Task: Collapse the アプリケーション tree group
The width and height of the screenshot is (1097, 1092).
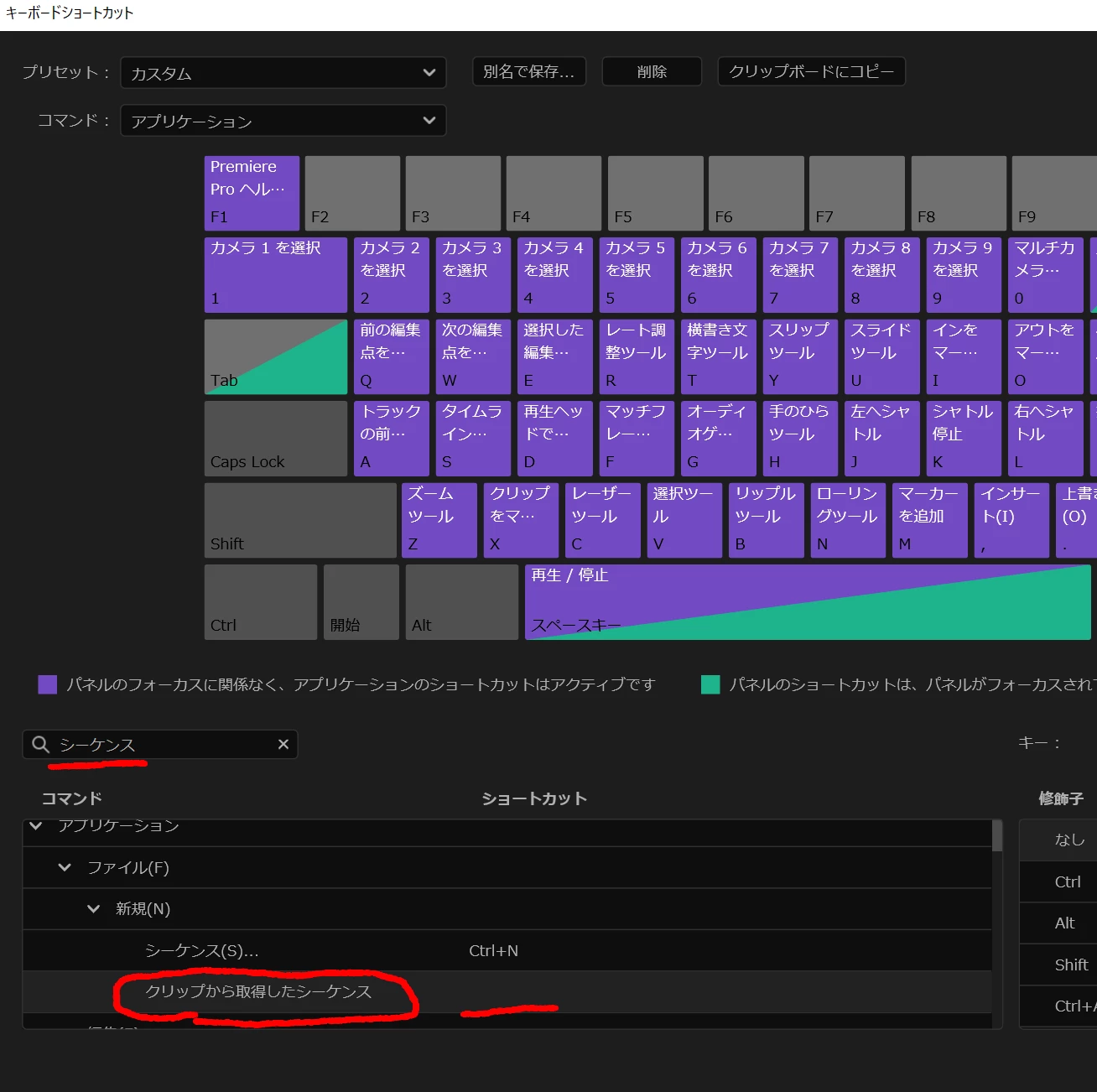Action: 36,826
